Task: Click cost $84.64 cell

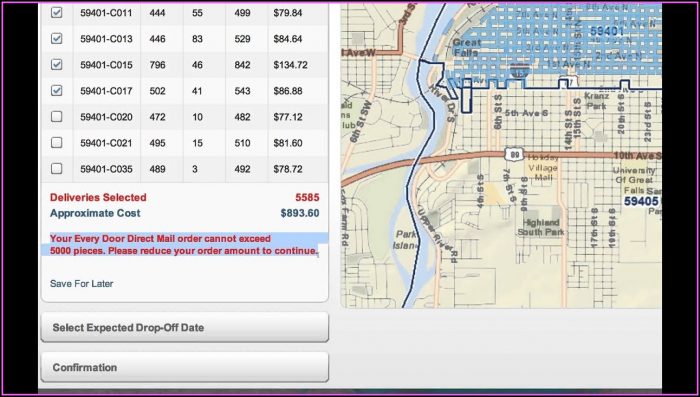Action: 288,39
